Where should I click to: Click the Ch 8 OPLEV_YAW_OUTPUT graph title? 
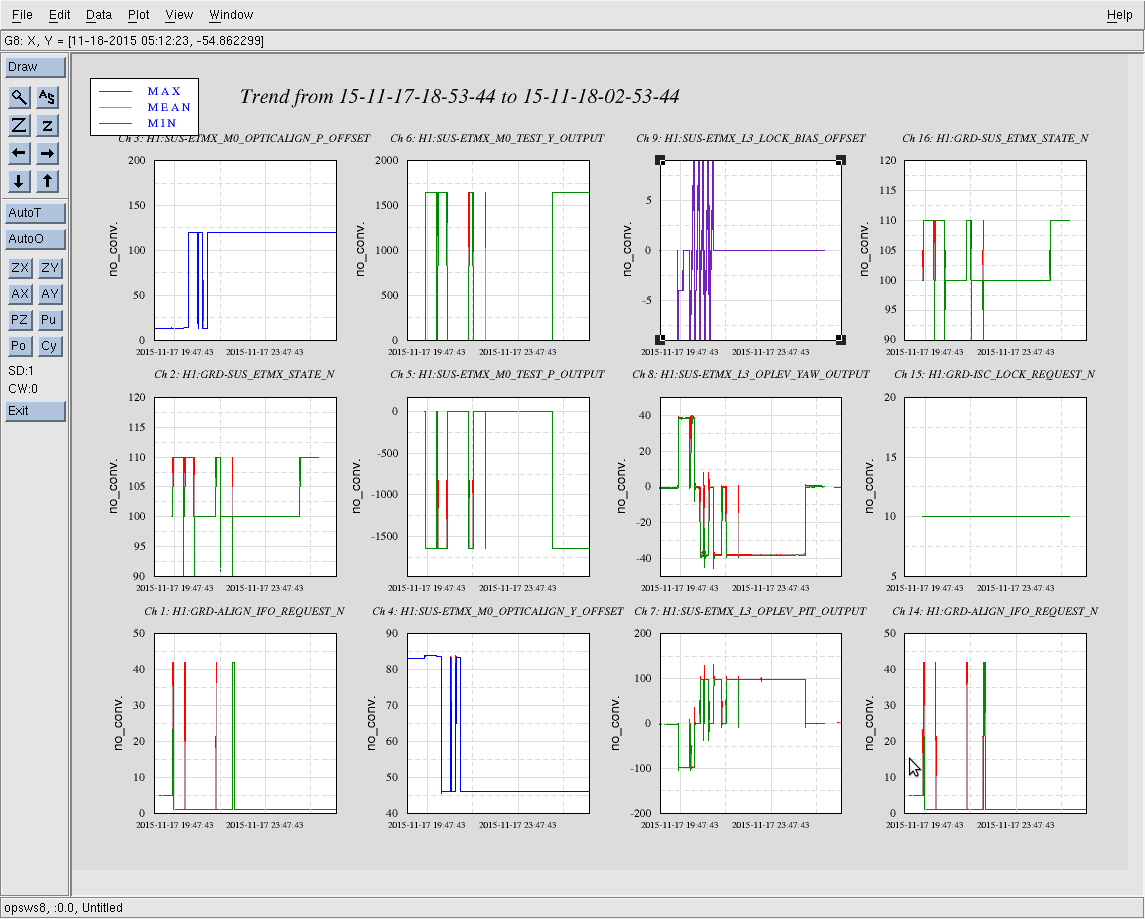(751, 374)
